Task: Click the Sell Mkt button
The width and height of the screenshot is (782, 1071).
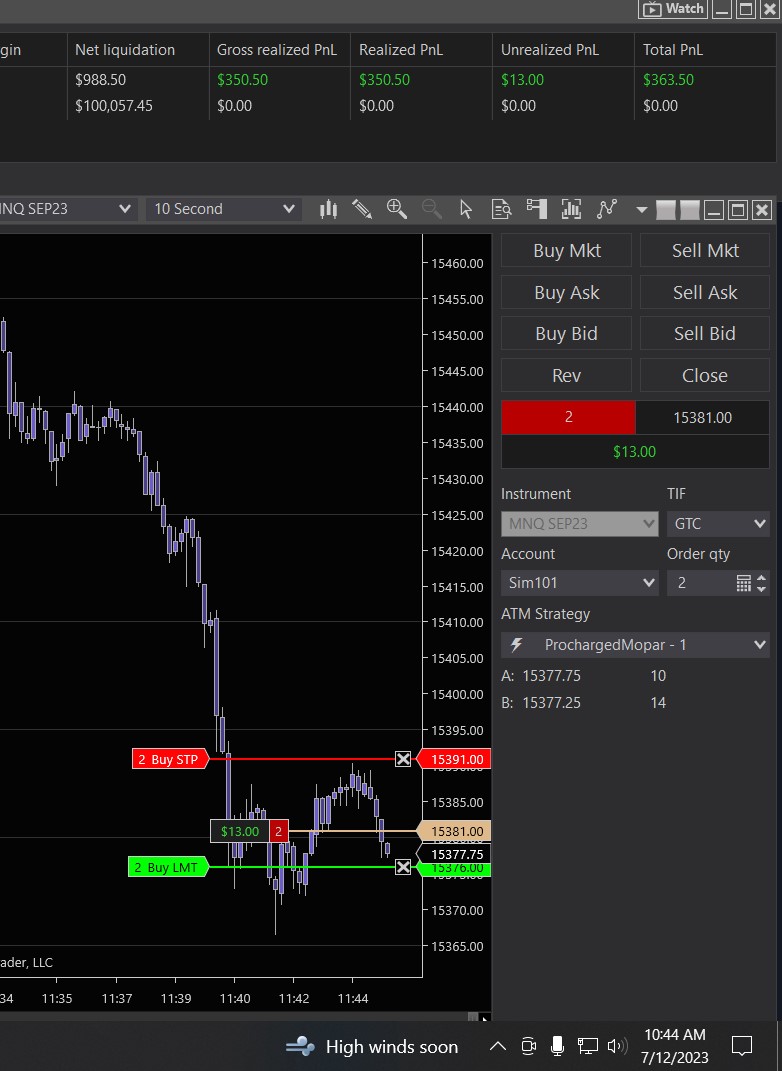Action: point(705,251)
